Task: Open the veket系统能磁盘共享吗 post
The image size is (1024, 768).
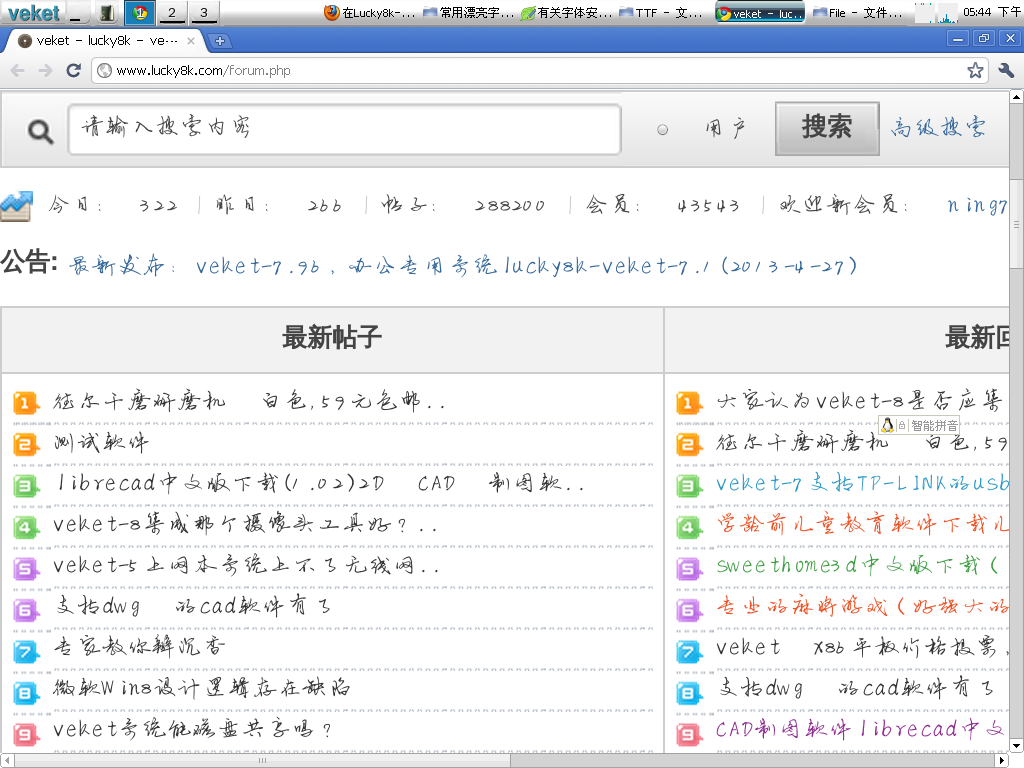Action: coord(192,729)
